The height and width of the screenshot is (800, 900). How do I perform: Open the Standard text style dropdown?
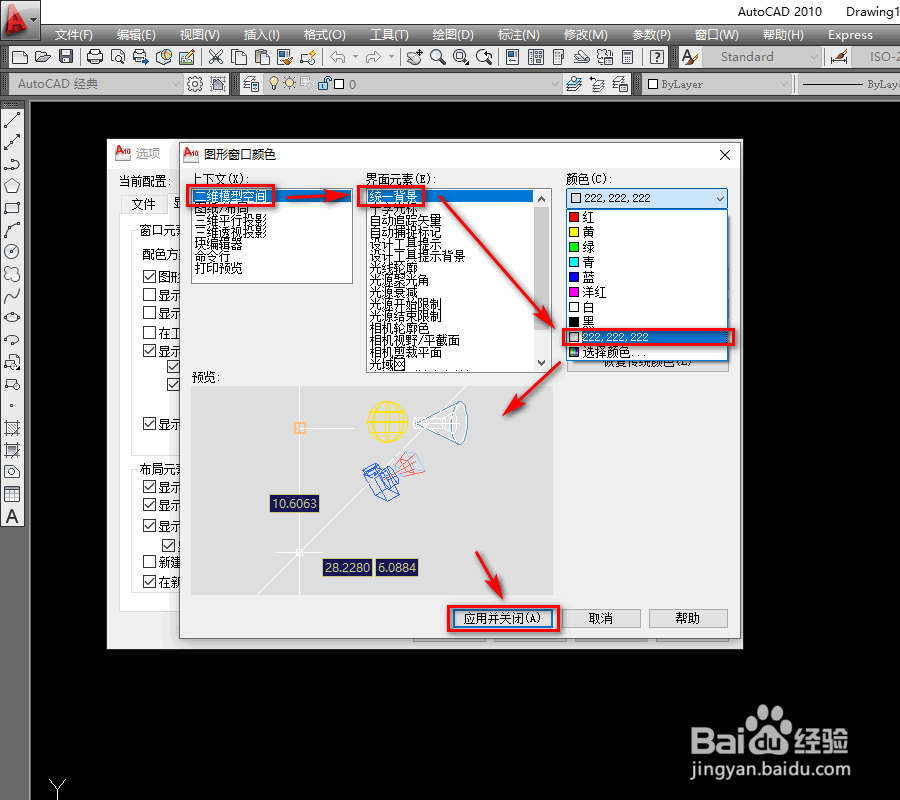762,57
